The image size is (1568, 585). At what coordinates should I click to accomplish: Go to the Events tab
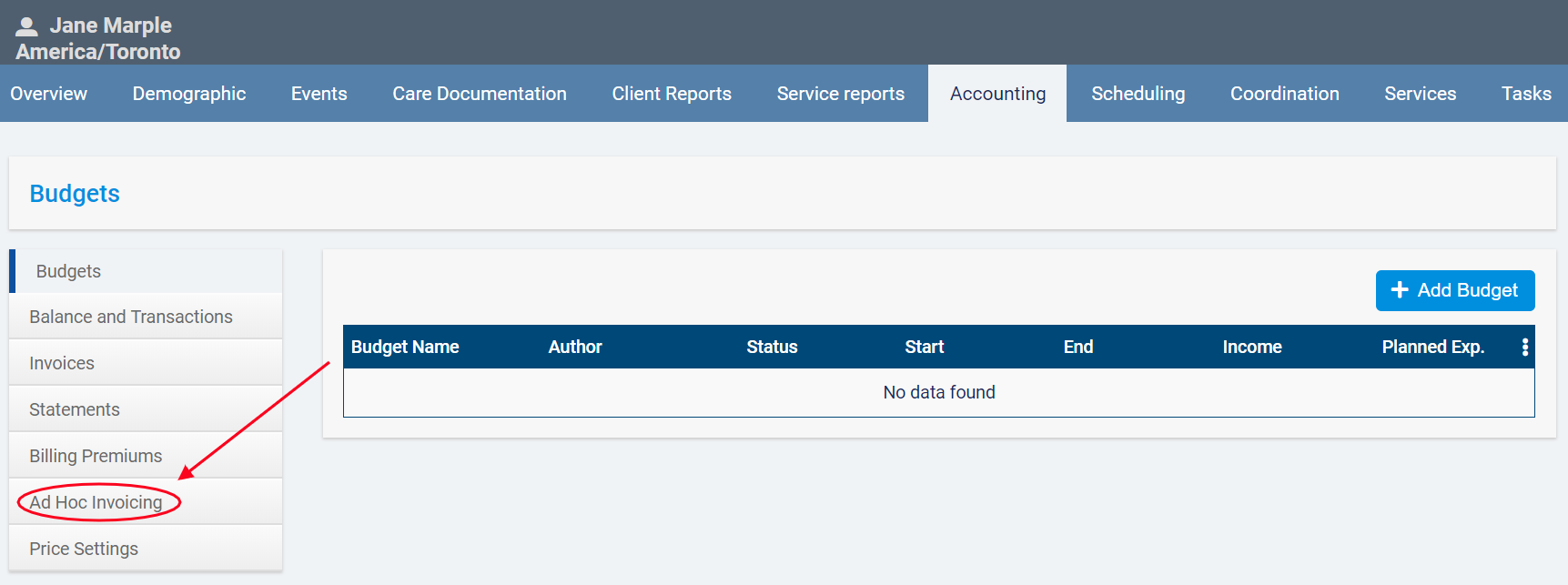[x=319, y=94]
